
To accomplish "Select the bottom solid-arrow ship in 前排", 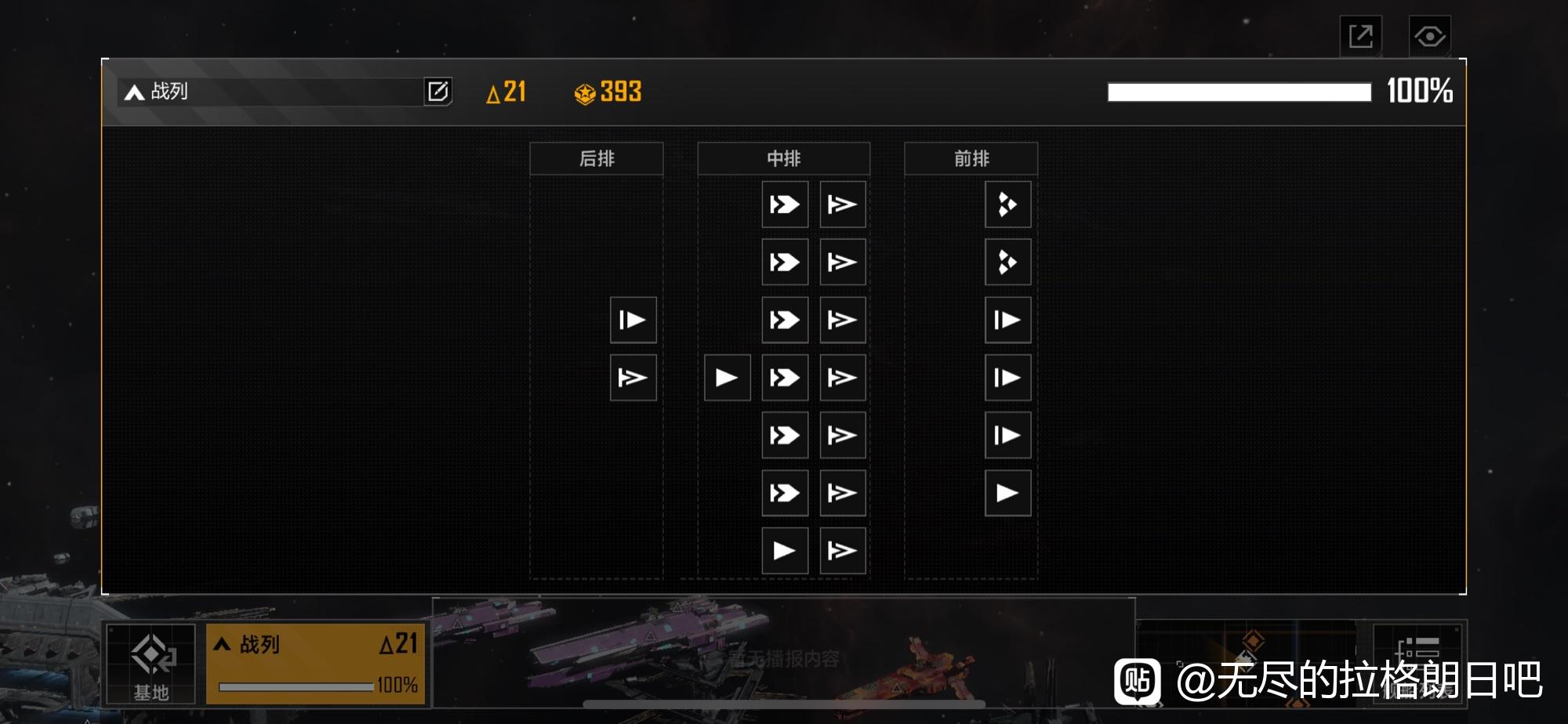I will pyautogui.click(x=1007, y=493).
